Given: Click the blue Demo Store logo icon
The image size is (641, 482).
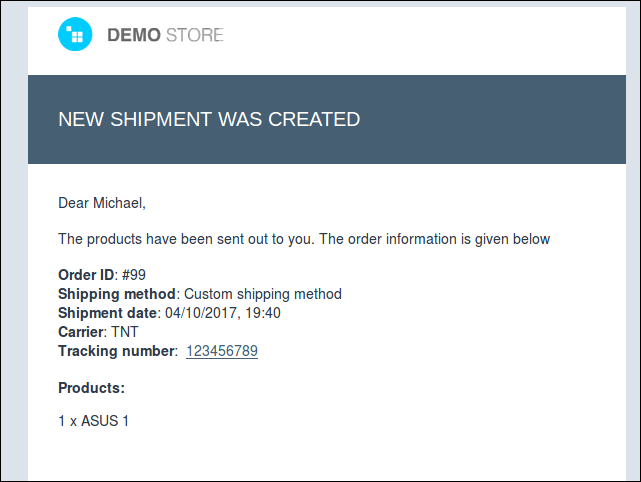Looking at the screenshot, I should [75, 34].
